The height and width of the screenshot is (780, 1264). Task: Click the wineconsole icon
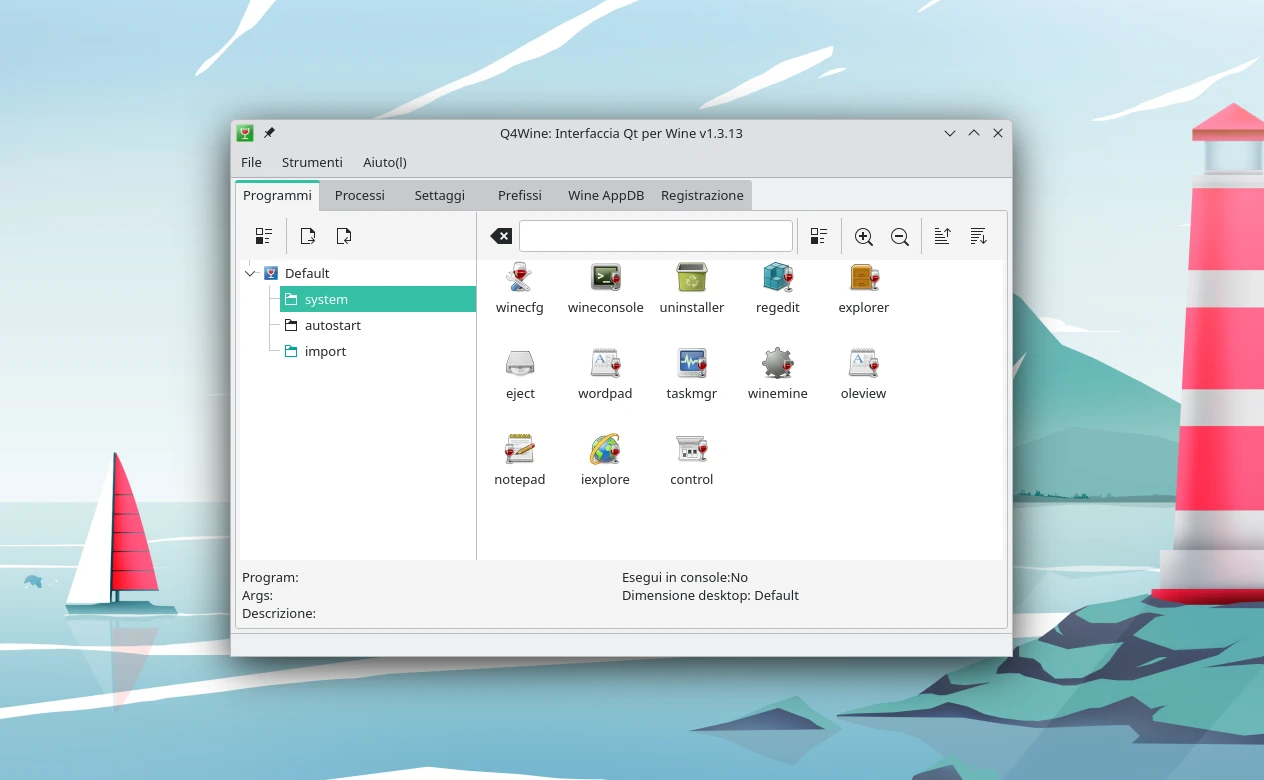tap(605, 279)
